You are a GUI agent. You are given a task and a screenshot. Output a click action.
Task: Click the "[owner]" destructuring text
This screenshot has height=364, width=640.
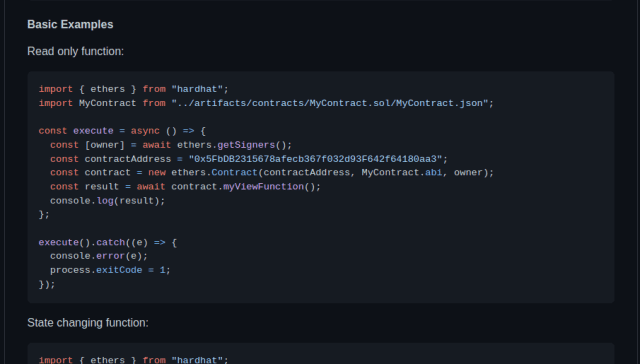click(x=104, y=145)
